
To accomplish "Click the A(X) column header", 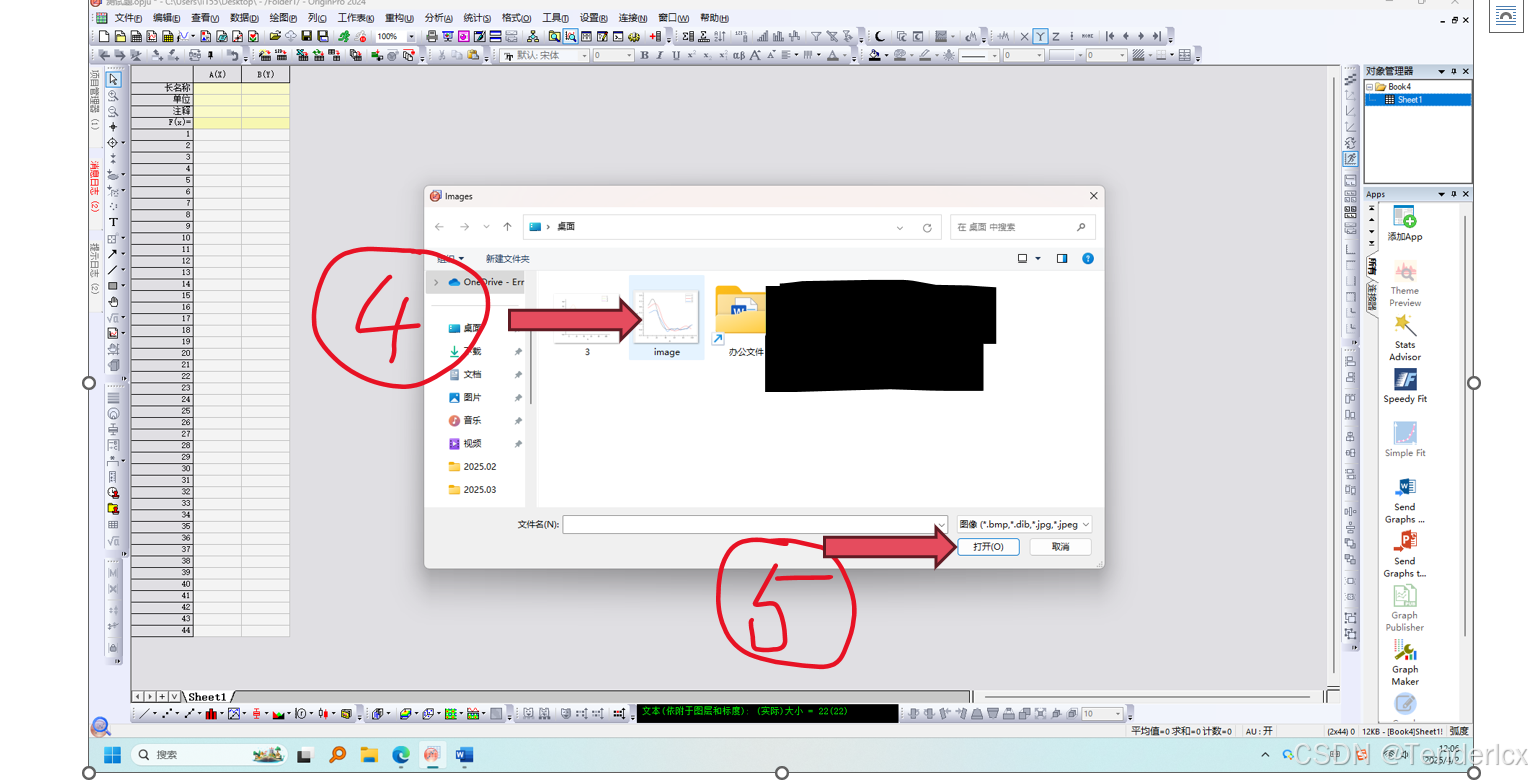I will pos(217,75).
